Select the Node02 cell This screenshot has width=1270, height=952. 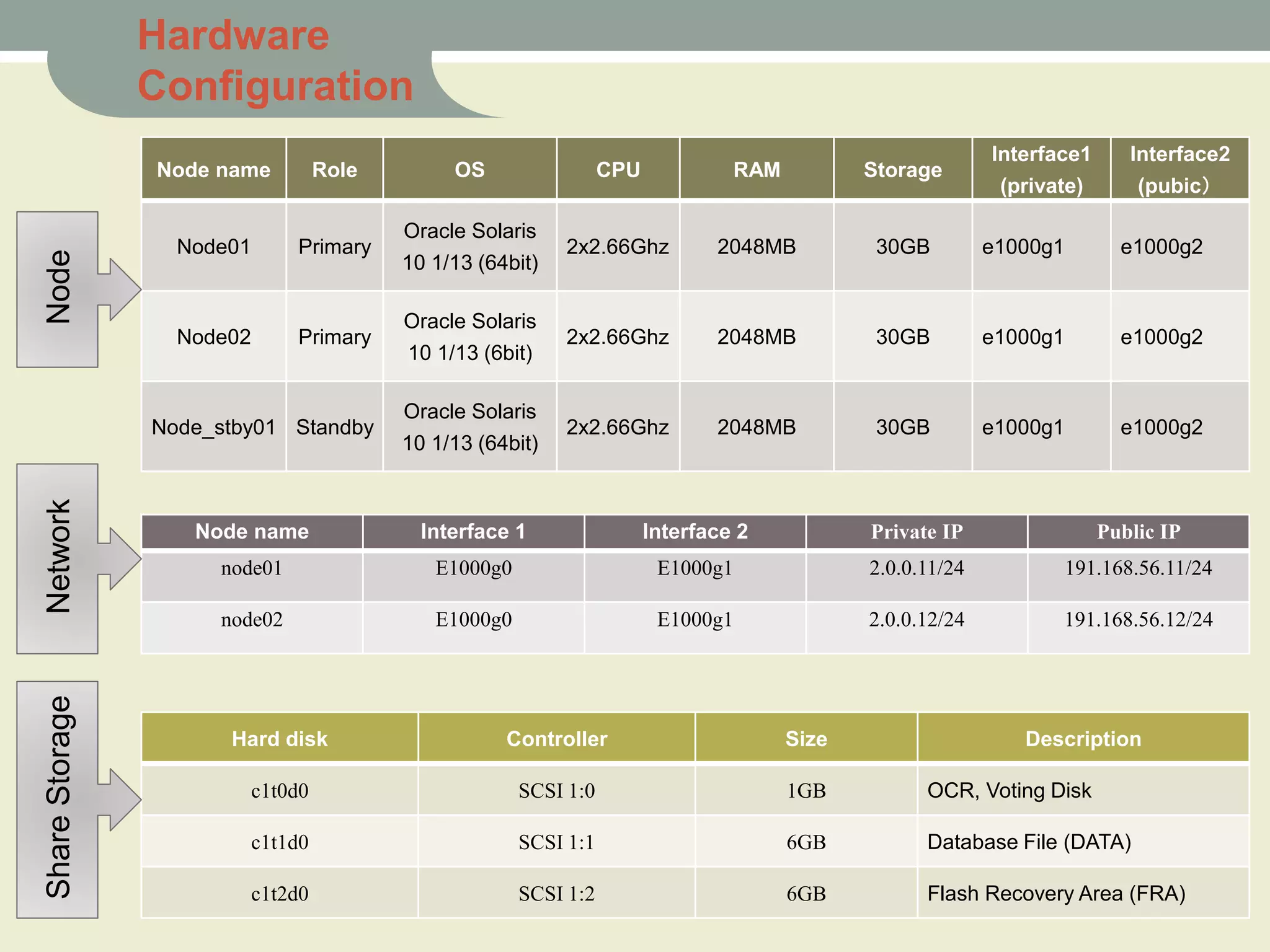point(214,337)
